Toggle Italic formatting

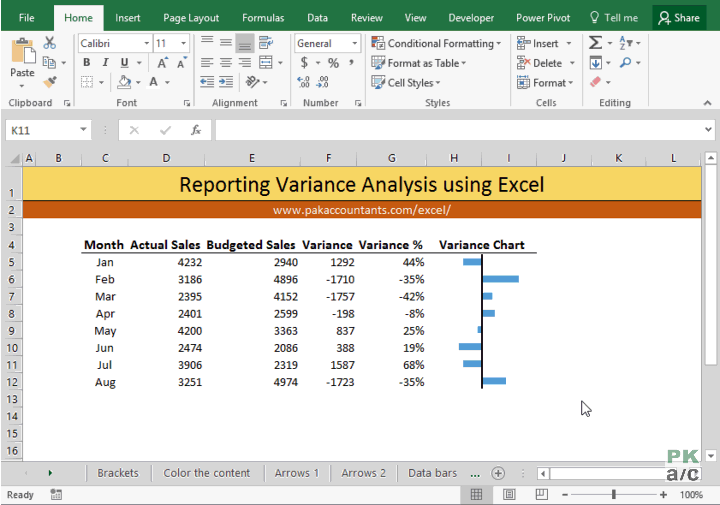point(105,62)
